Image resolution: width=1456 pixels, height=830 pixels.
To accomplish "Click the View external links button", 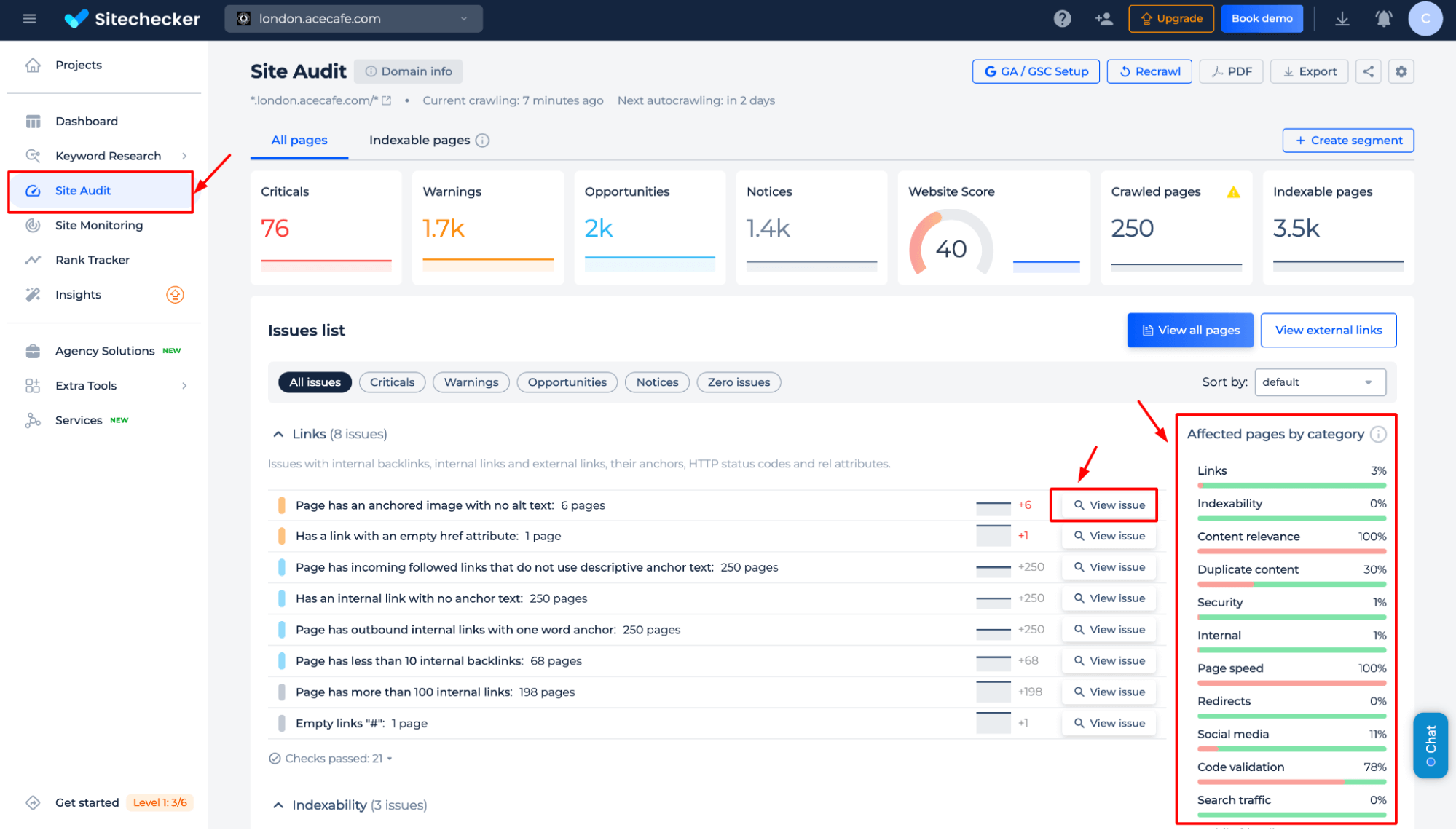I will pos(1328,330).
